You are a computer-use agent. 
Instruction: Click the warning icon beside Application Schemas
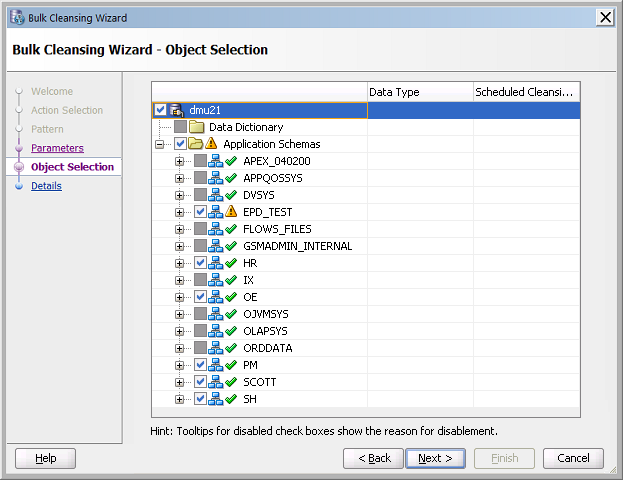pos(211,144)
